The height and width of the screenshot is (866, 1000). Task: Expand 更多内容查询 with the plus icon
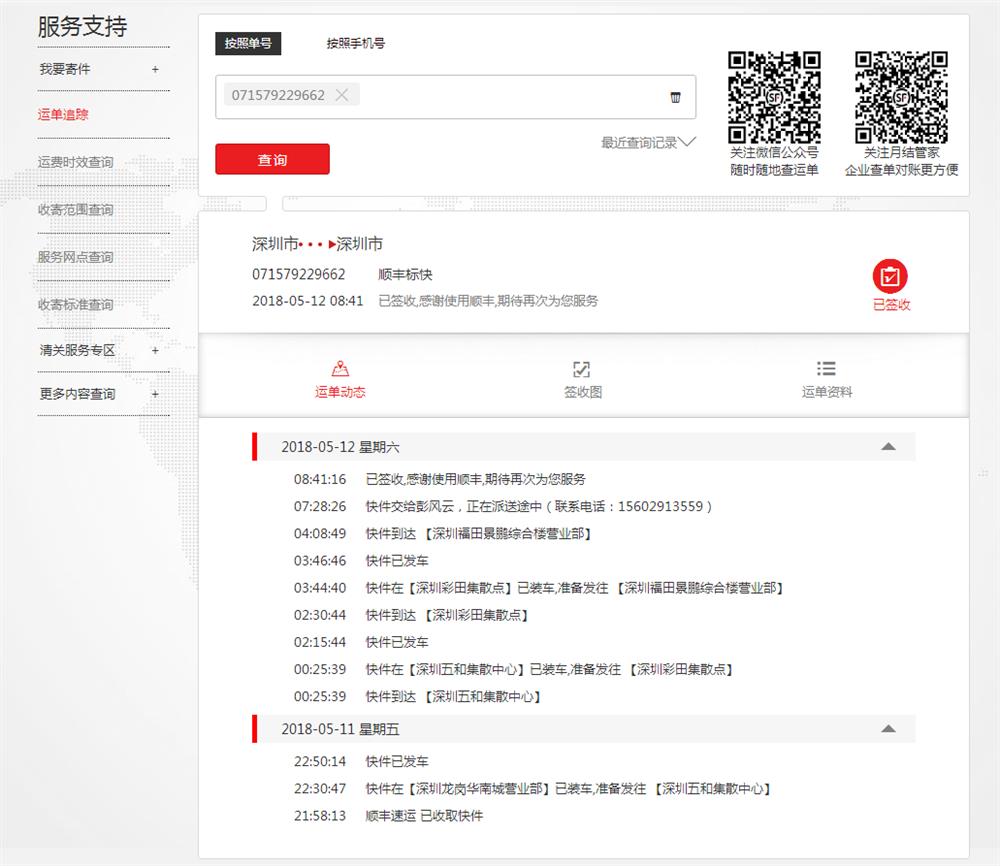(x=155, y=394)
